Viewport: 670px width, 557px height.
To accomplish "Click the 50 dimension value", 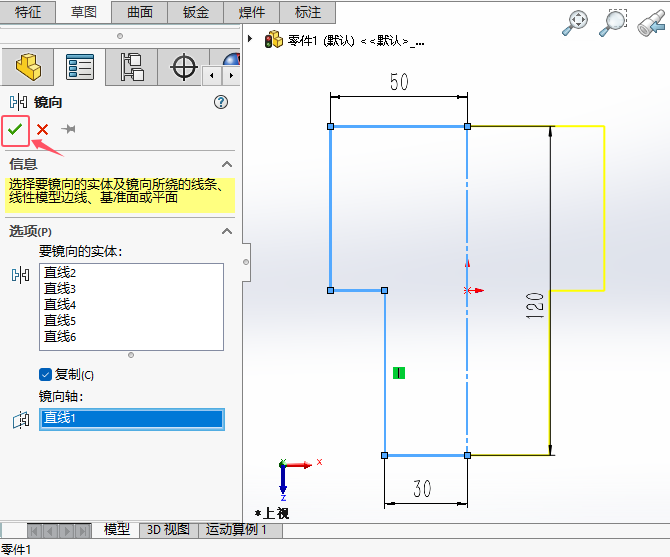I will (399, 82).
